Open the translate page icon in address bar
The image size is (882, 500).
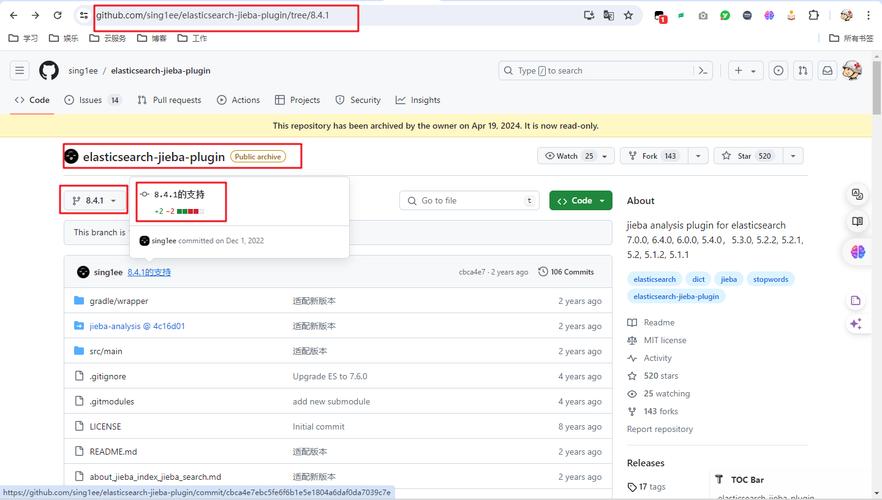[609, 15]
